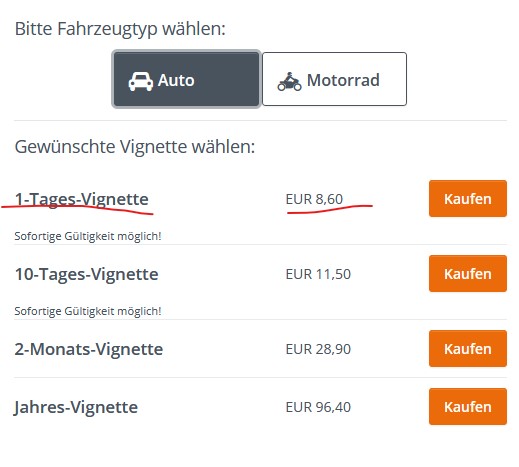Purchase the Jahres-Vignette via Kaufen

(468, 407)
